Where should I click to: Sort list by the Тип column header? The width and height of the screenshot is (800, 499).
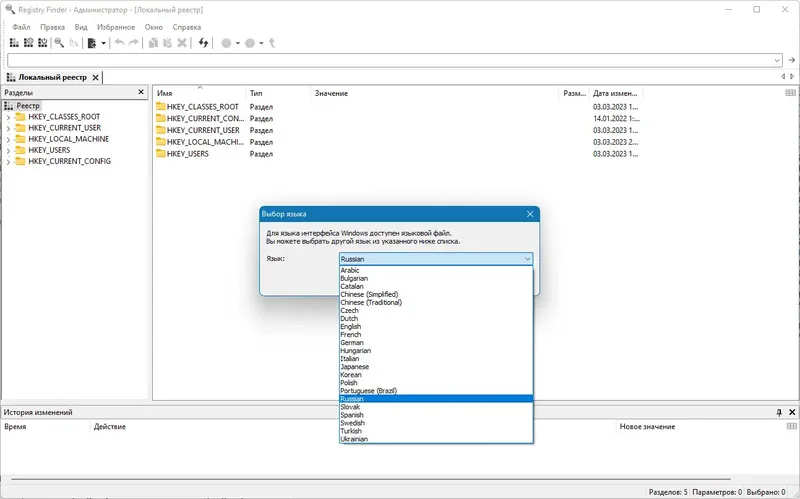click(x=278, y=93)
